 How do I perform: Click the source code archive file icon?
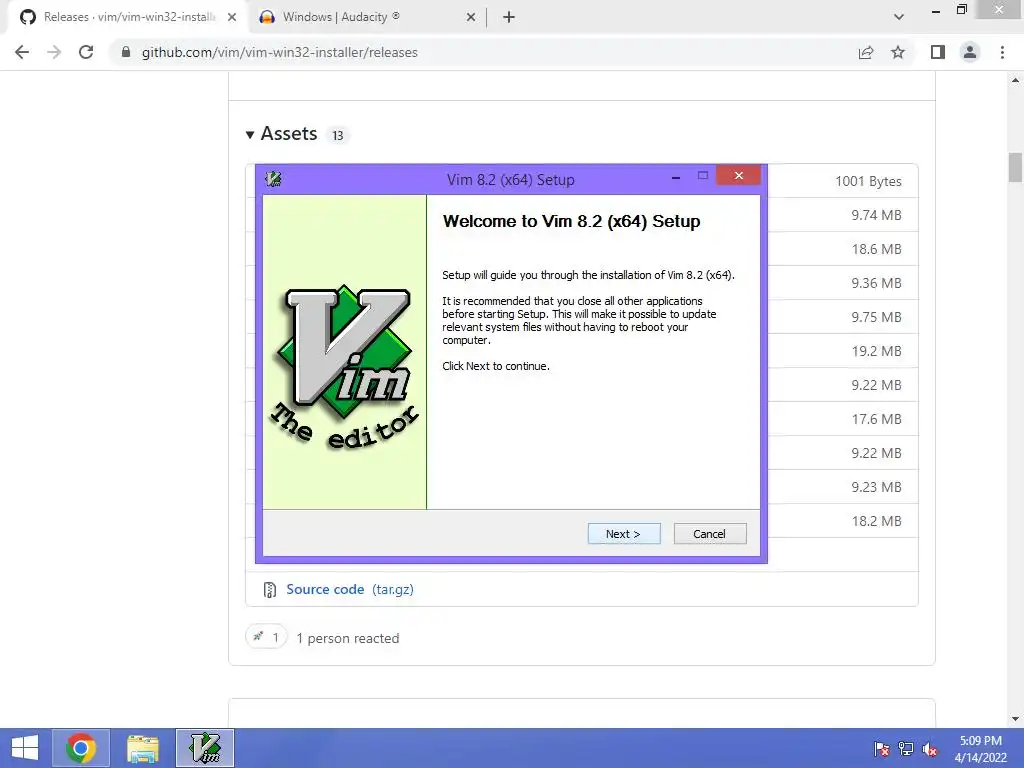point(269,590)
